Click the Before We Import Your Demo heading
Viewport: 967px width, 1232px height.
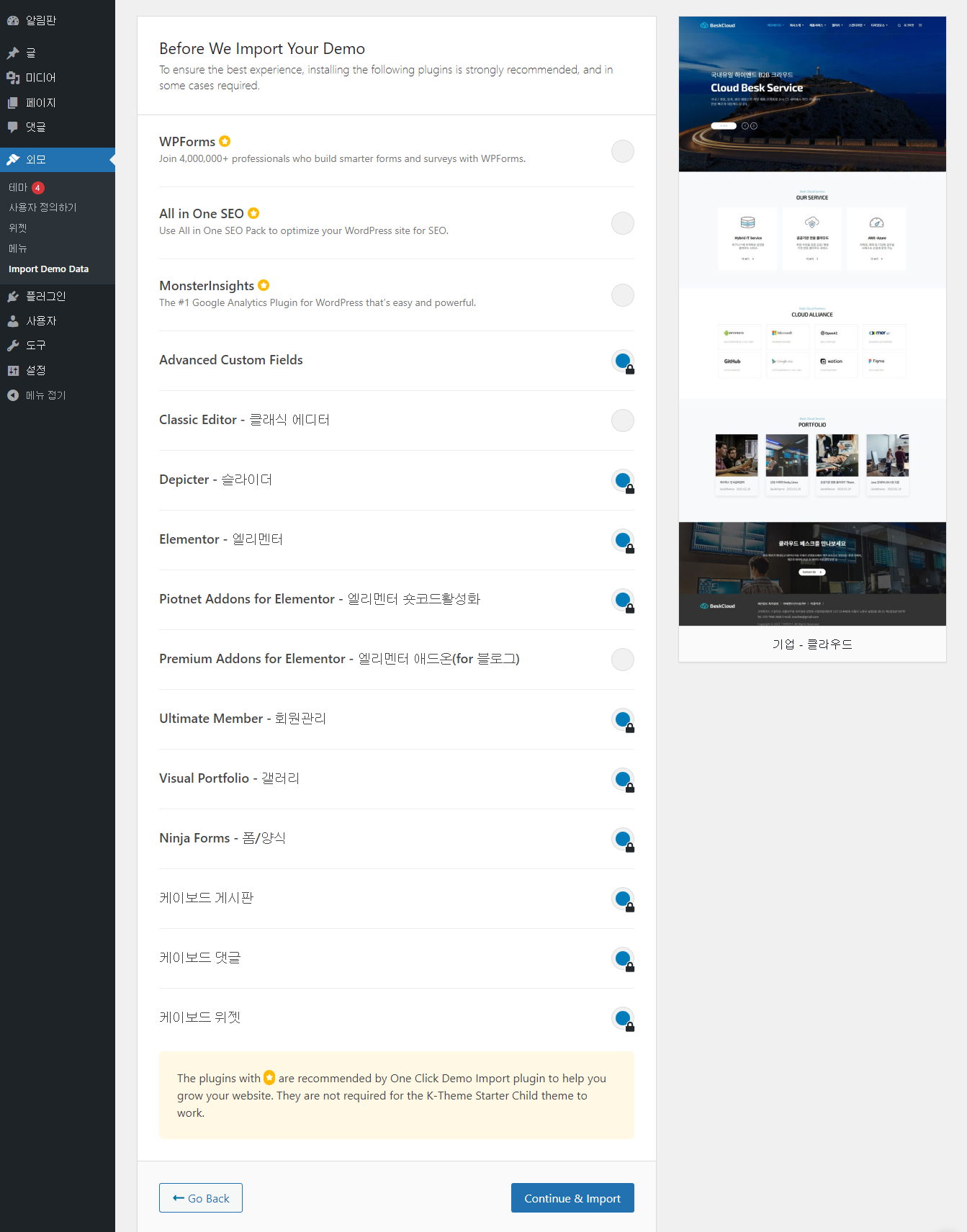point(262,48)
